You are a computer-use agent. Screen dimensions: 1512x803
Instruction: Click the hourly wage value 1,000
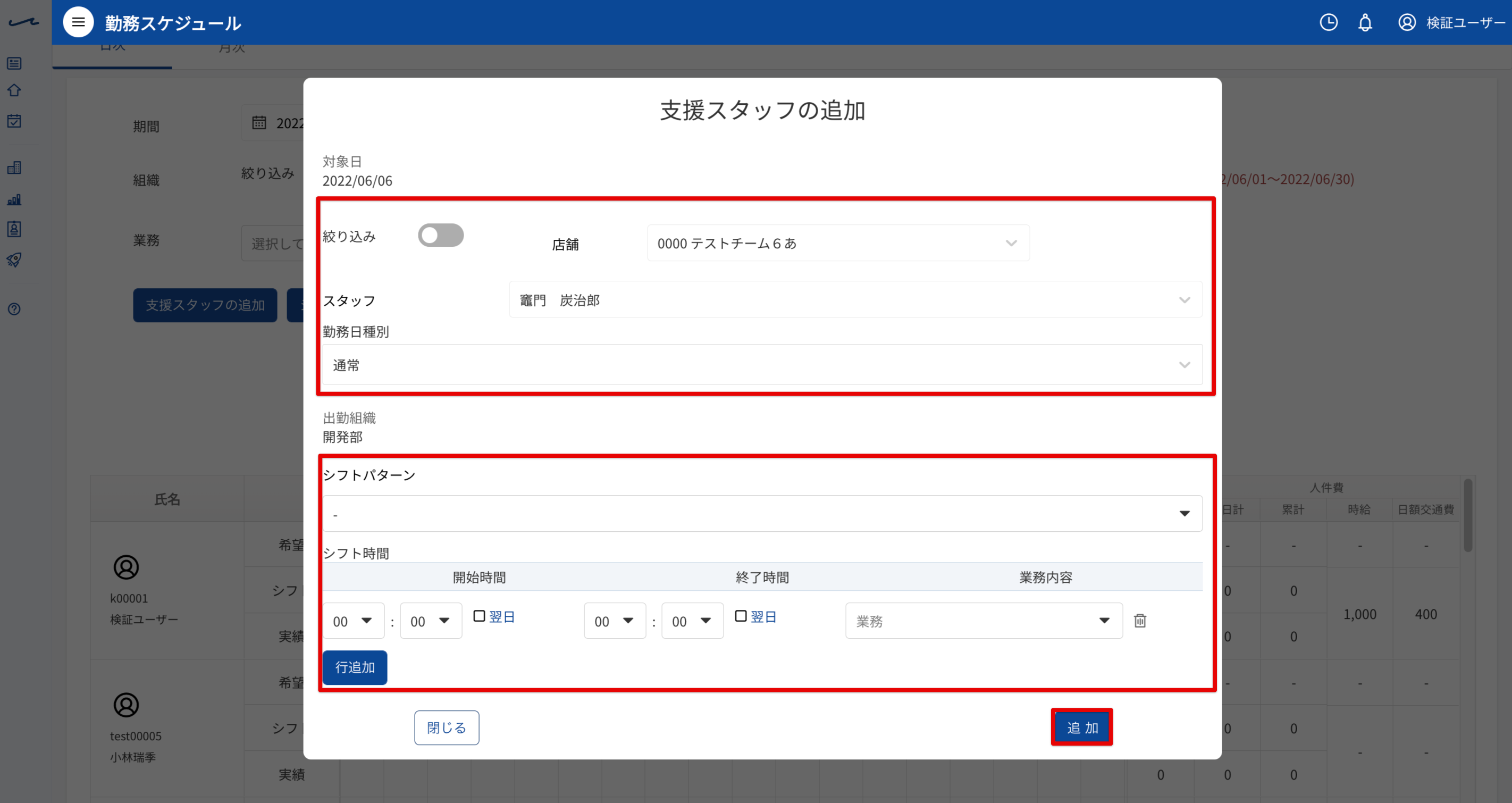click(x=1360, y=614)
